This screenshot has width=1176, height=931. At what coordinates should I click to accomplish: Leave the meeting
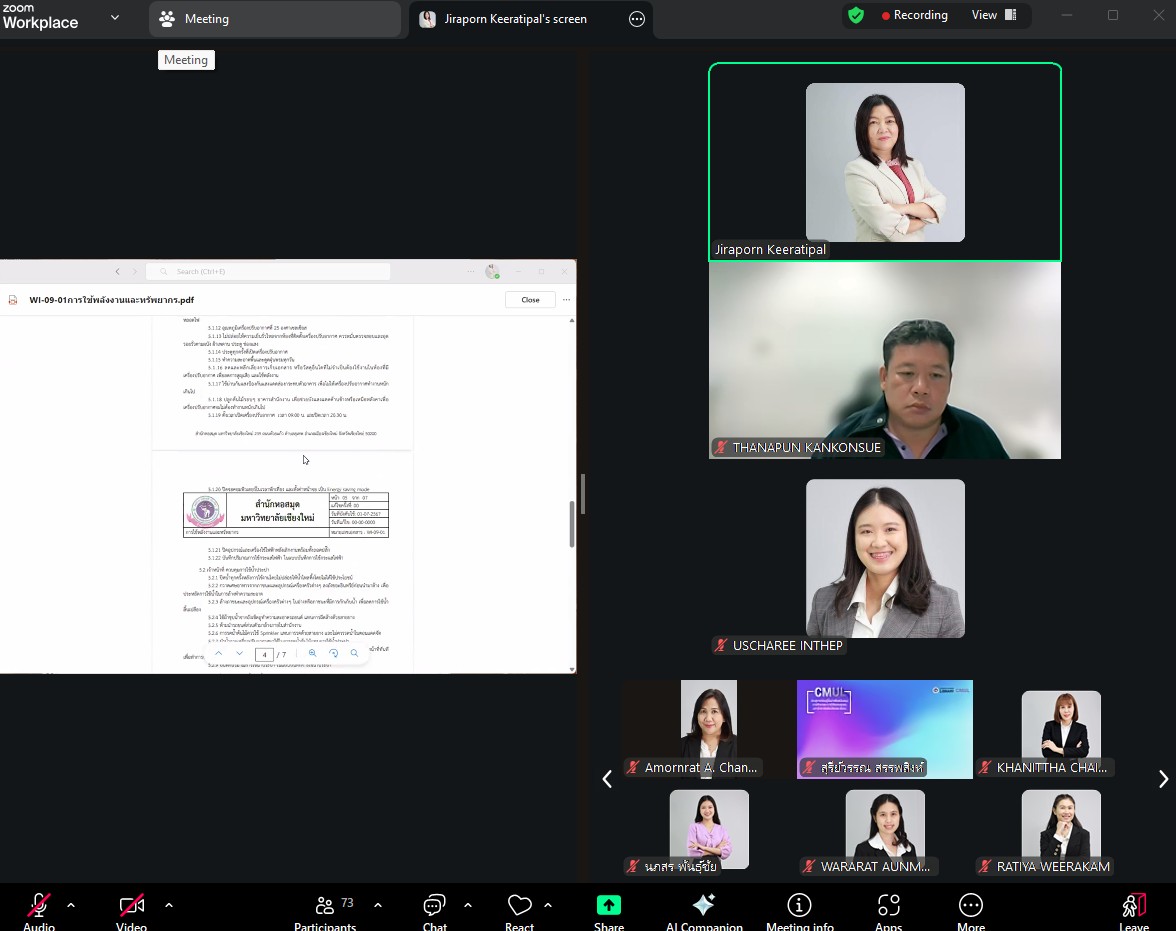click(1133, 910)
